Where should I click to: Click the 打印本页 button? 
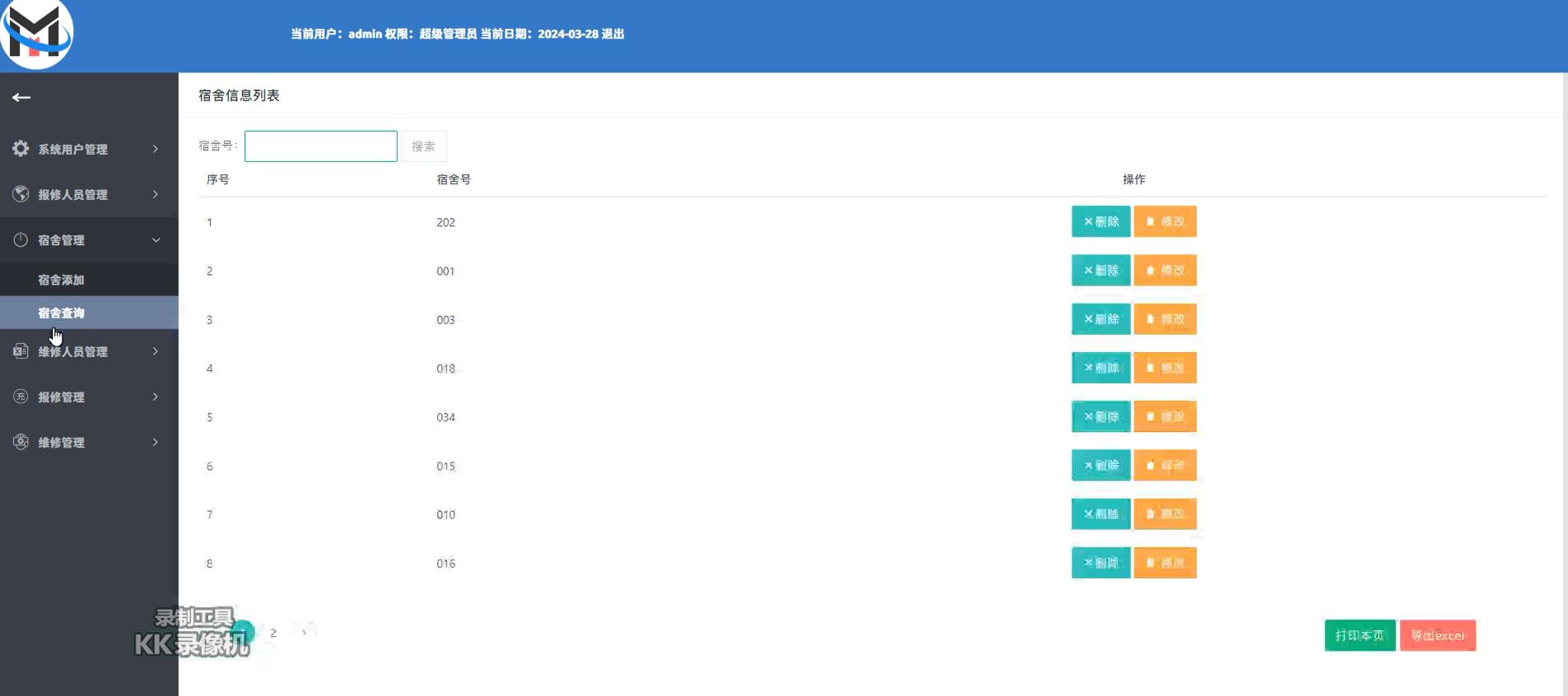pyautogui.click(x=1360, y=635)
